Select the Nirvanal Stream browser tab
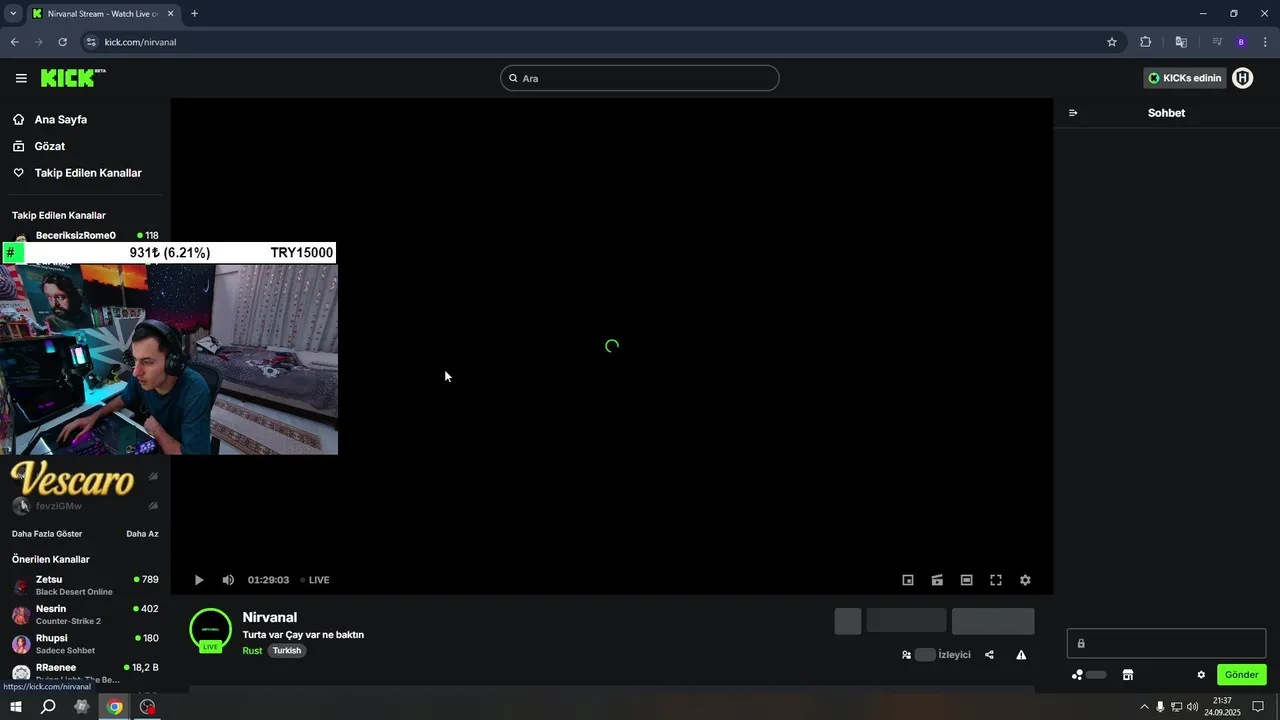This screenshot has height=720, width=1280. coord(102,14)
